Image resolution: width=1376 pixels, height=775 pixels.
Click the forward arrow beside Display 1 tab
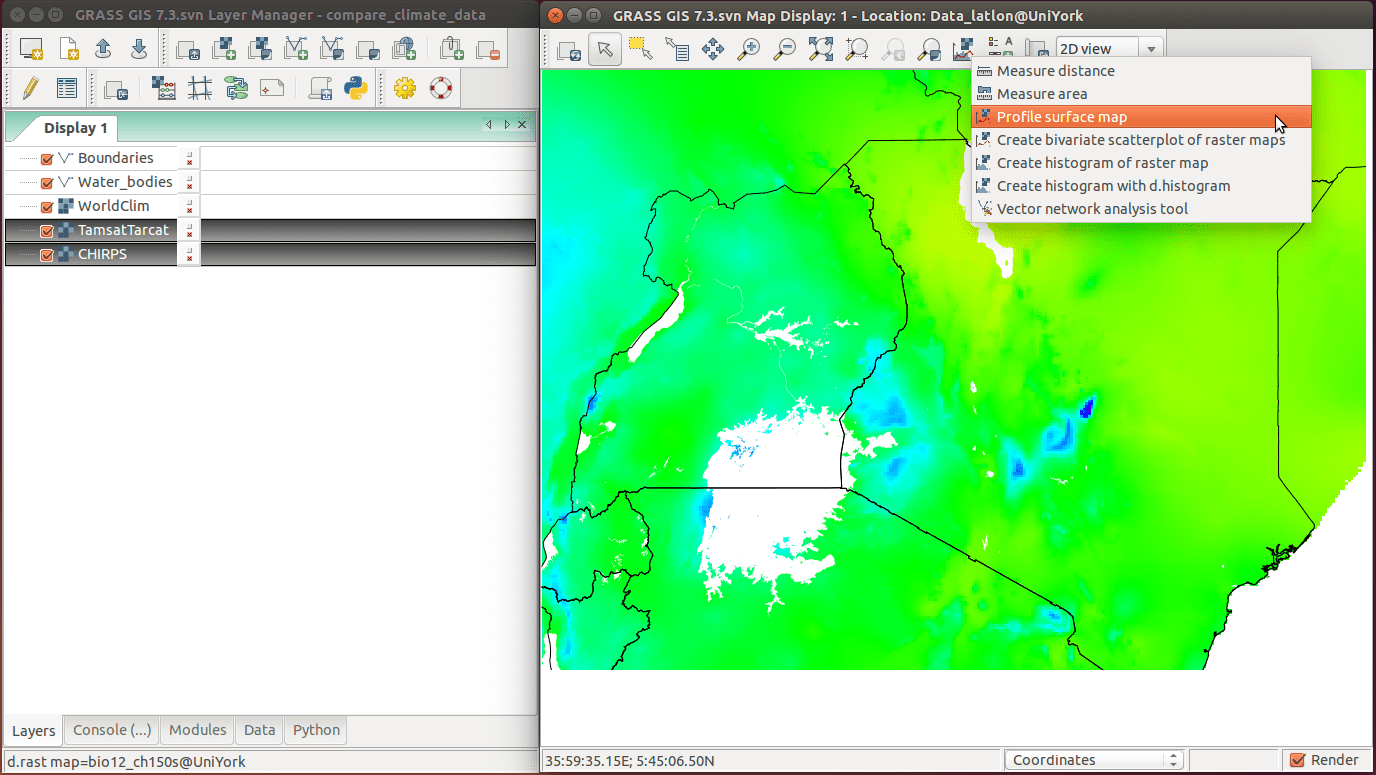click(x=504, y=124)
